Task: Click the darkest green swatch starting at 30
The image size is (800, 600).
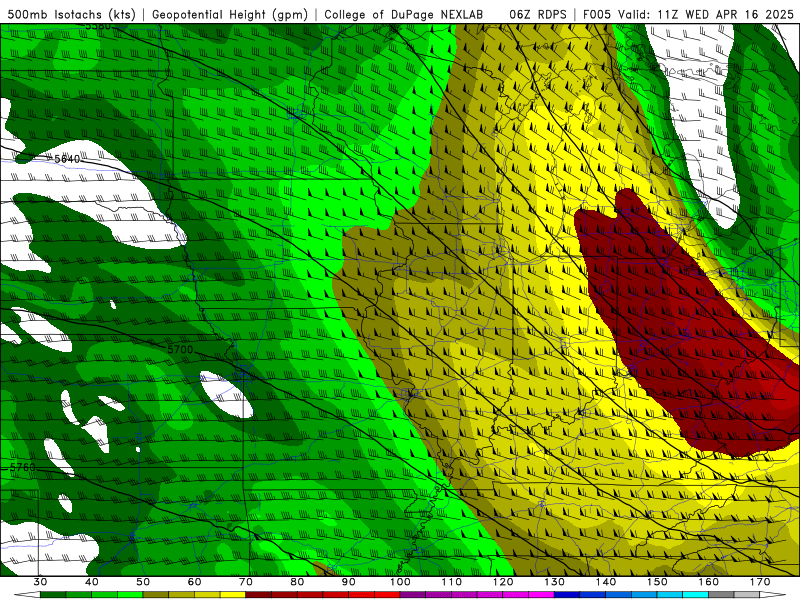Action: coord(53,595)
